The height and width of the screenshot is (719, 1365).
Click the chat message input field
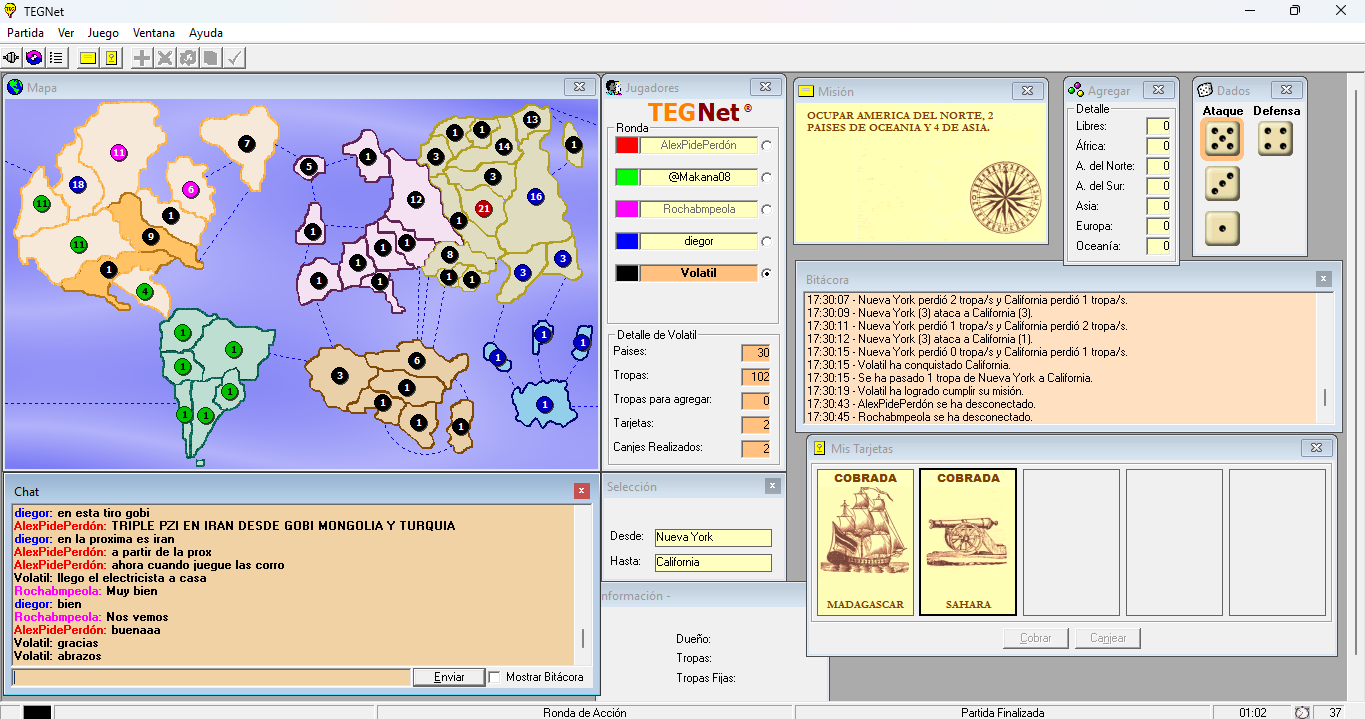point(211,677)
